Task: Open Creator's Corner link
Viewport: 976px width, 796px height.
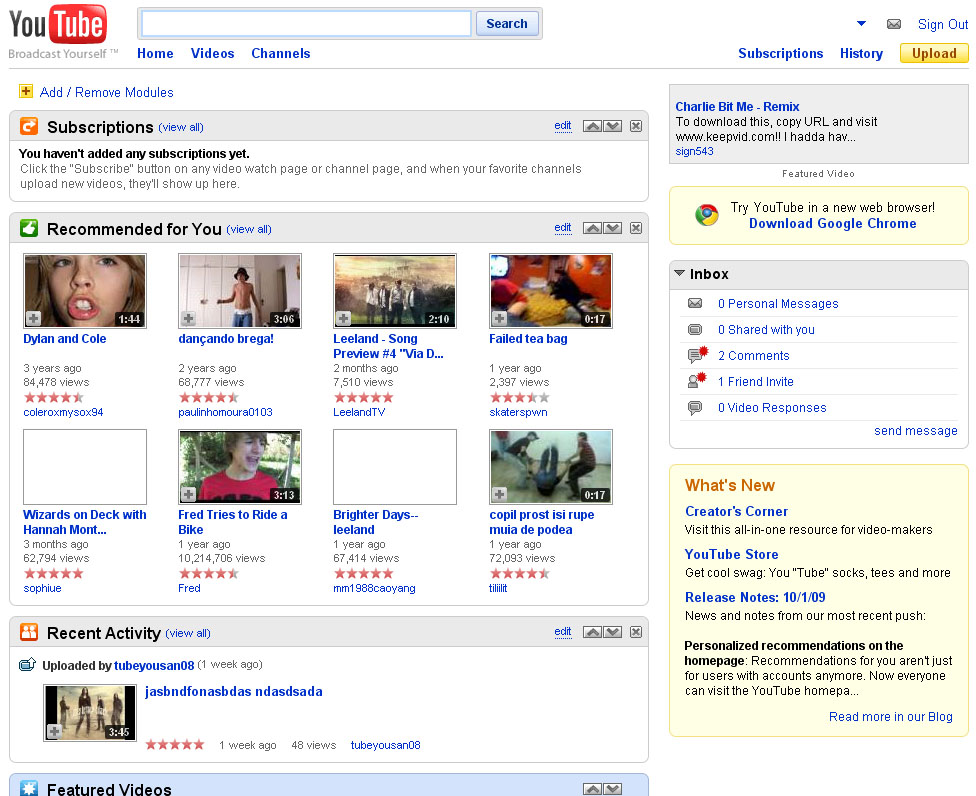Action: [x=736, y=511]
